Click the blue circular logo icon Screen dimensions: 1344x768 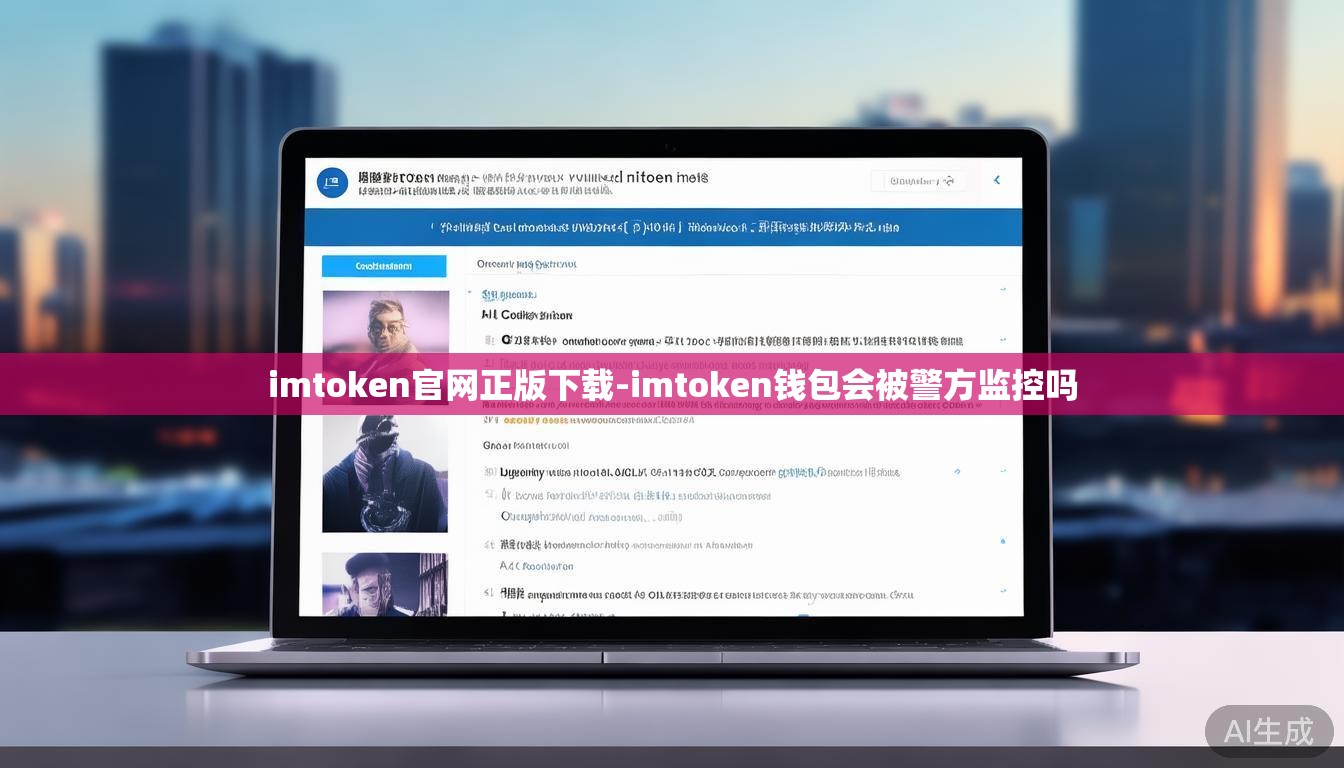(332, 182)
